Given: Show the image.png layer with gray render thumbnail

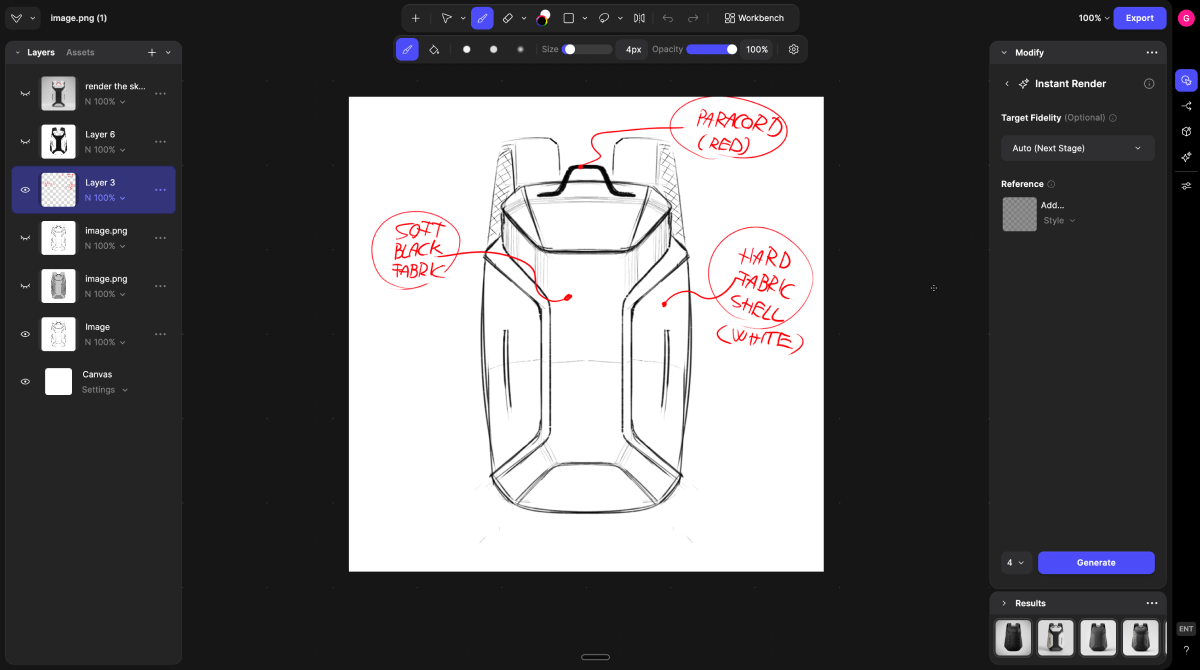Looking at the screenshot, I should [25, 286].
